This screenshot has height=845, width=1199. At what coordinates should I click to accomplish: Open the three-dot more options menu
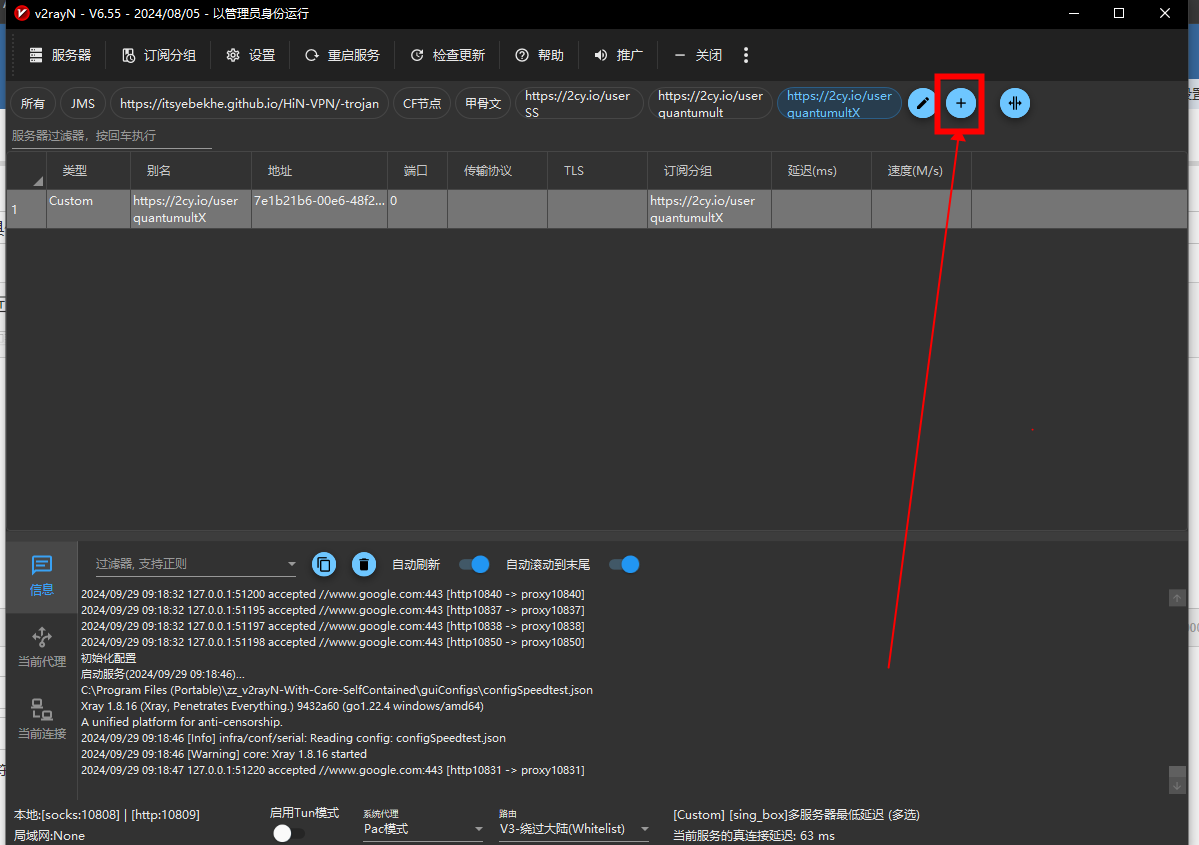tap(746, 55)
